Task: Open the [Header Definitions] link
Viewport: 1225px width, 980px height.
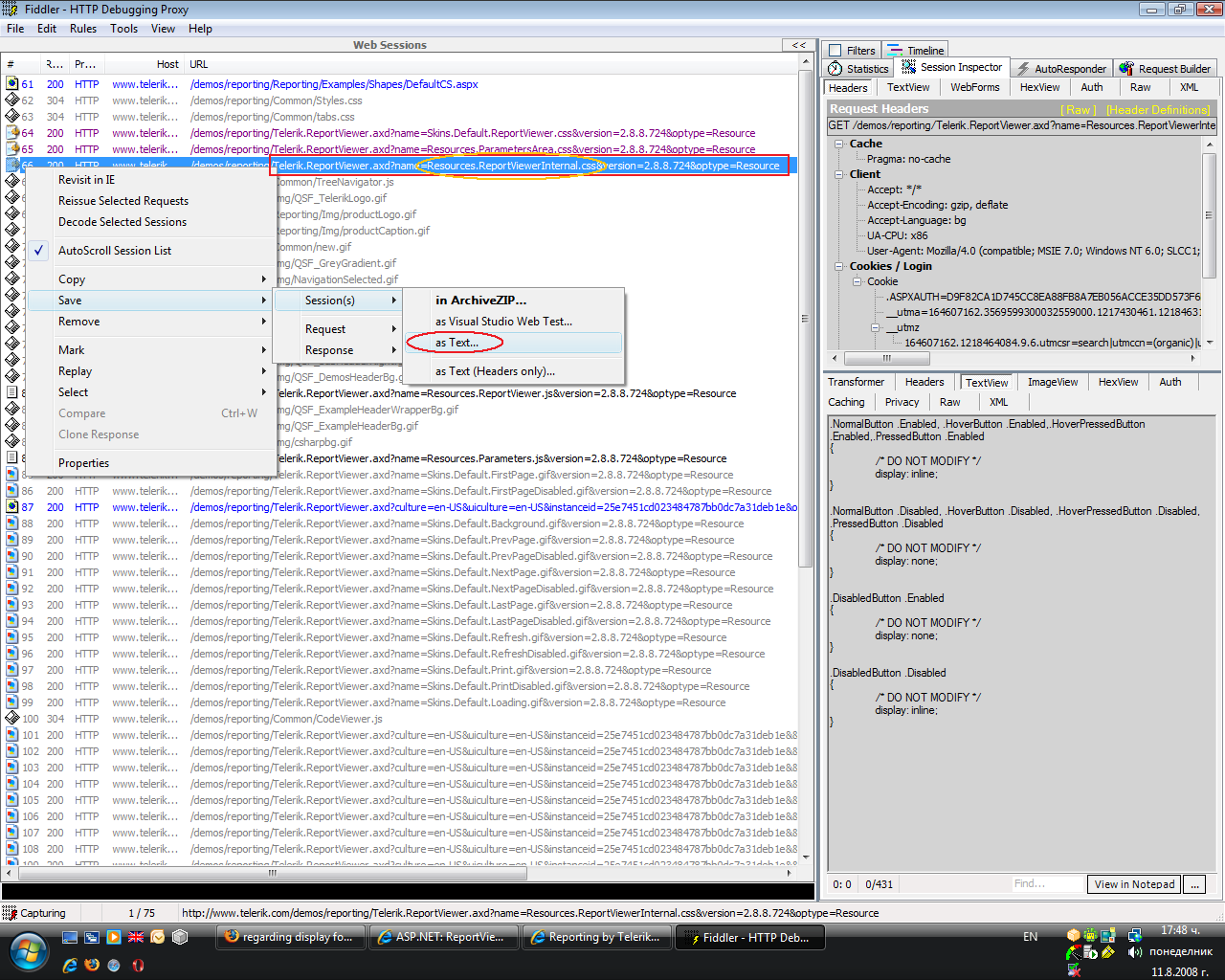Action: pos(1158,110)
